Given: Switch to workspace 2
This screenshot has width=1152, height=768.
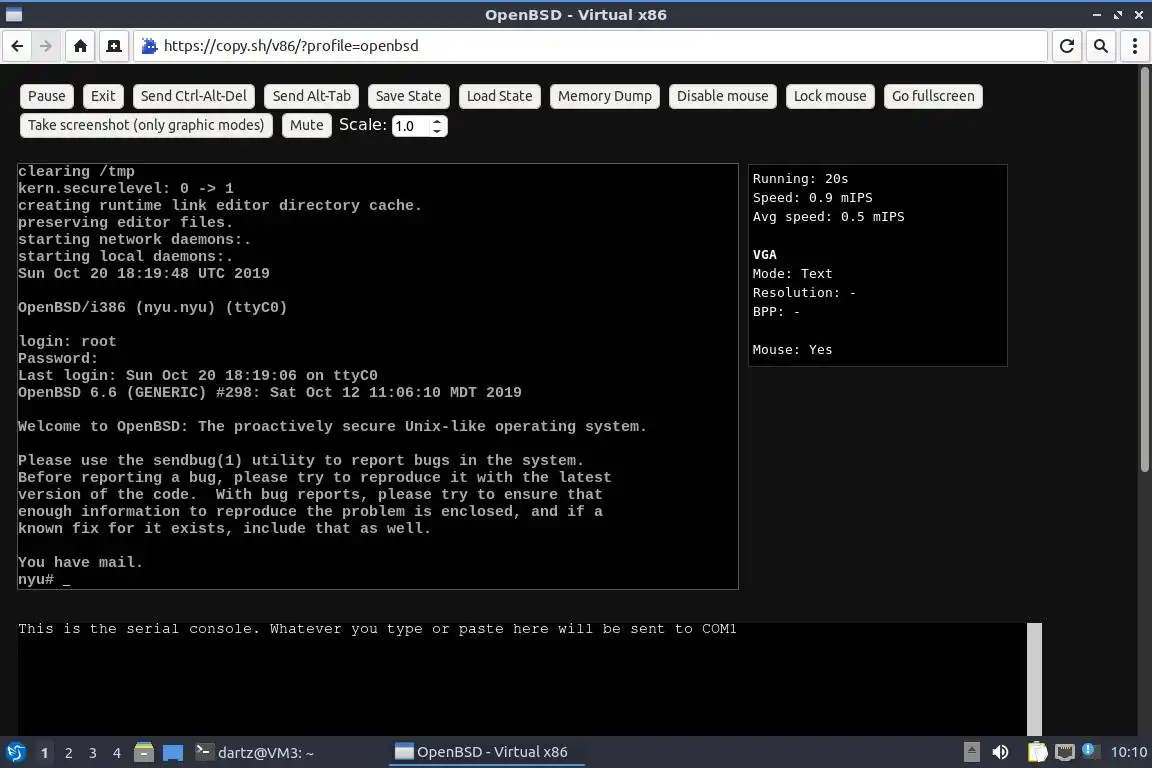Looking at the screenshot, I should (68, 753).
